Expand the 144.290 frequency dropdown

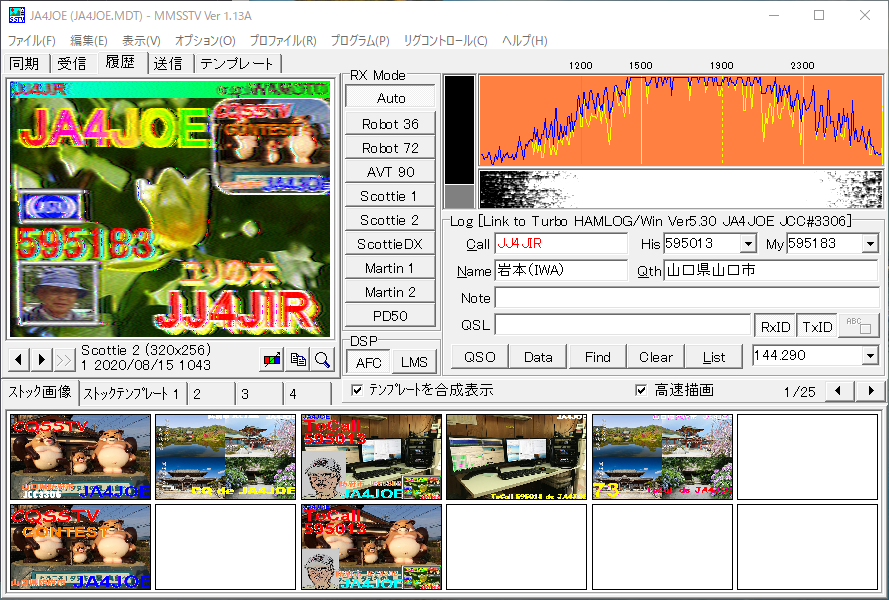pos(870,356)
